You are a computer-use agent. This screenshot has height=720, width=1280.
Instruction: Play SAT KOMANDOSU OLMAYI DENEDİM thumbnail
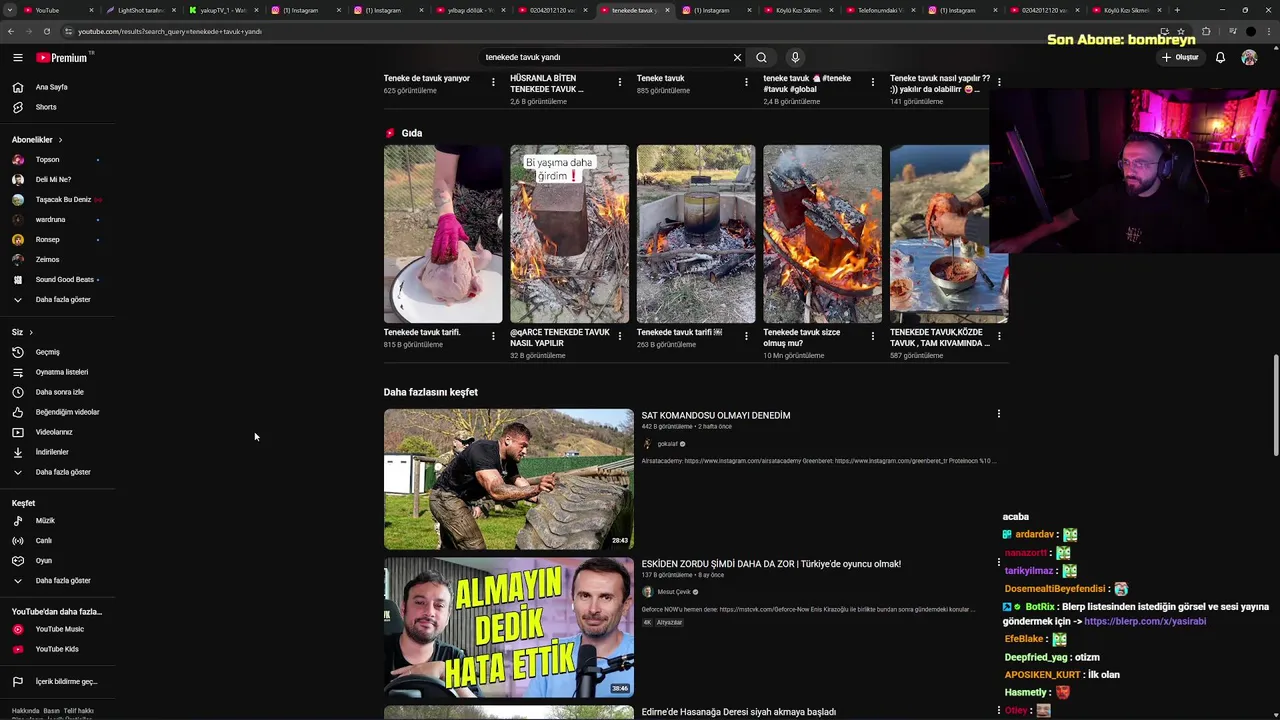pyautogui.click(x=509, y=479)
